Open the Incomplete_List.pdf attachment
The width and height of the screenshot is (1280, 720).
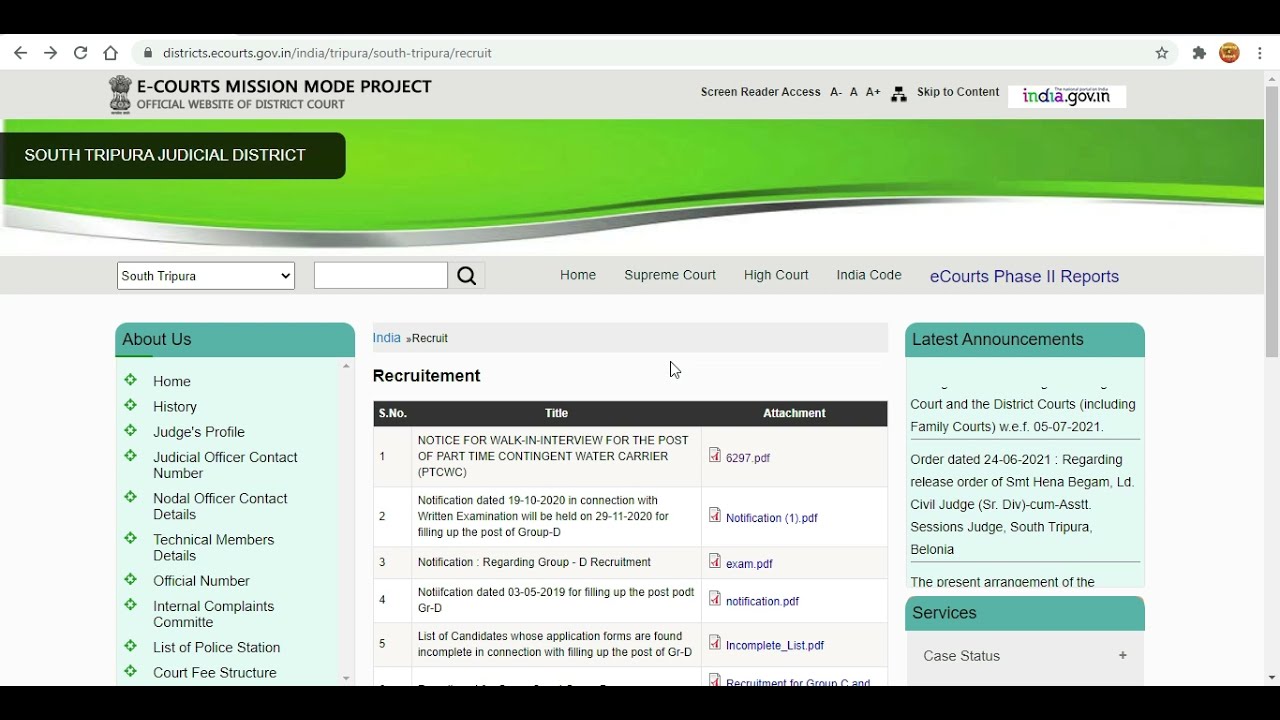point(775,646)
